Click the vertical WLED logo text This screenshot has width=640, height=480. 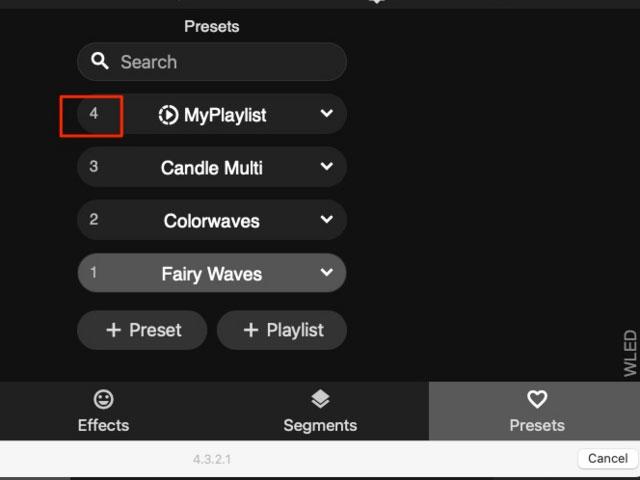tap(630, 353)
